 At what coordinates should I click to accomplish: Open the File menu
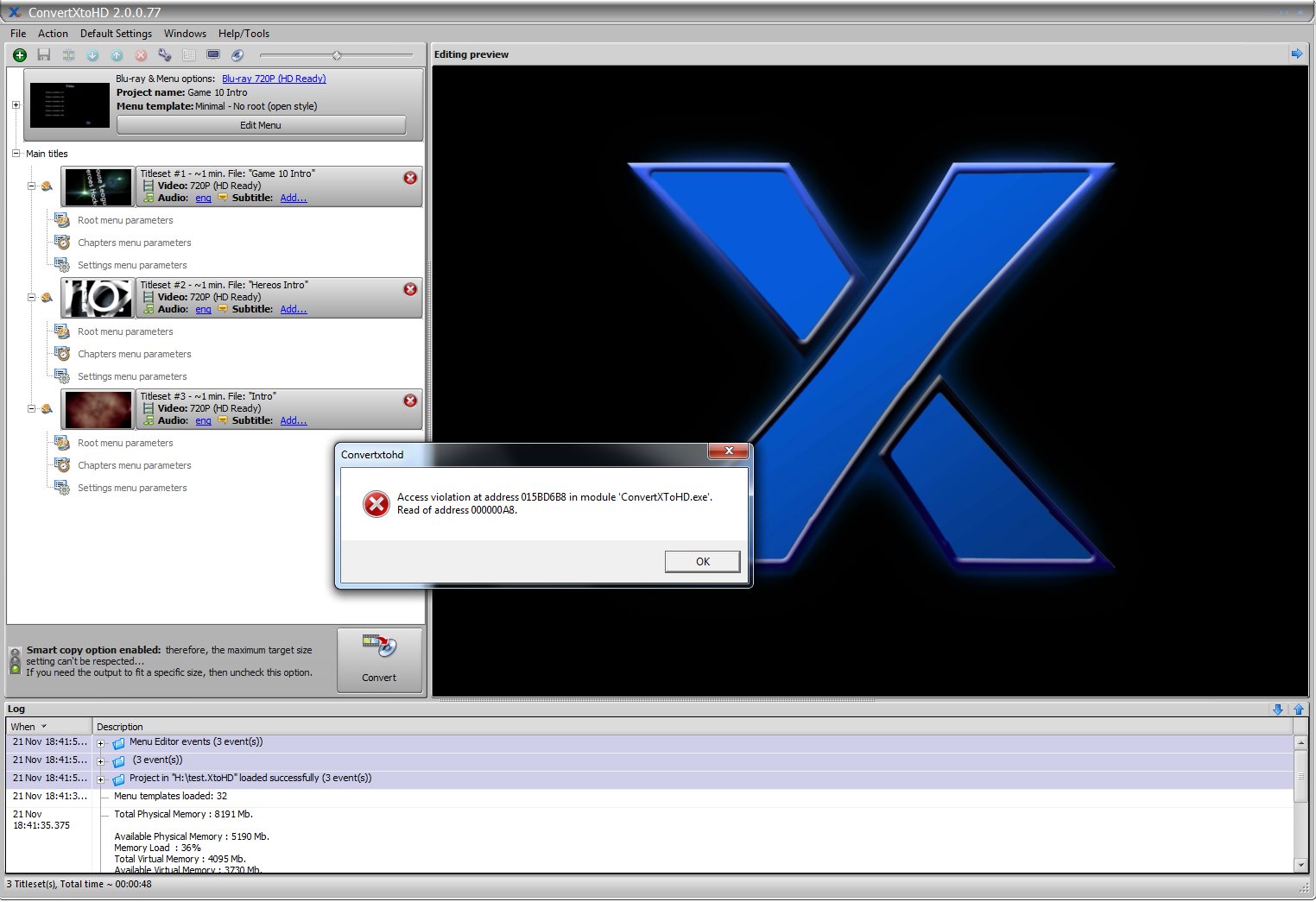coord(18,34)
